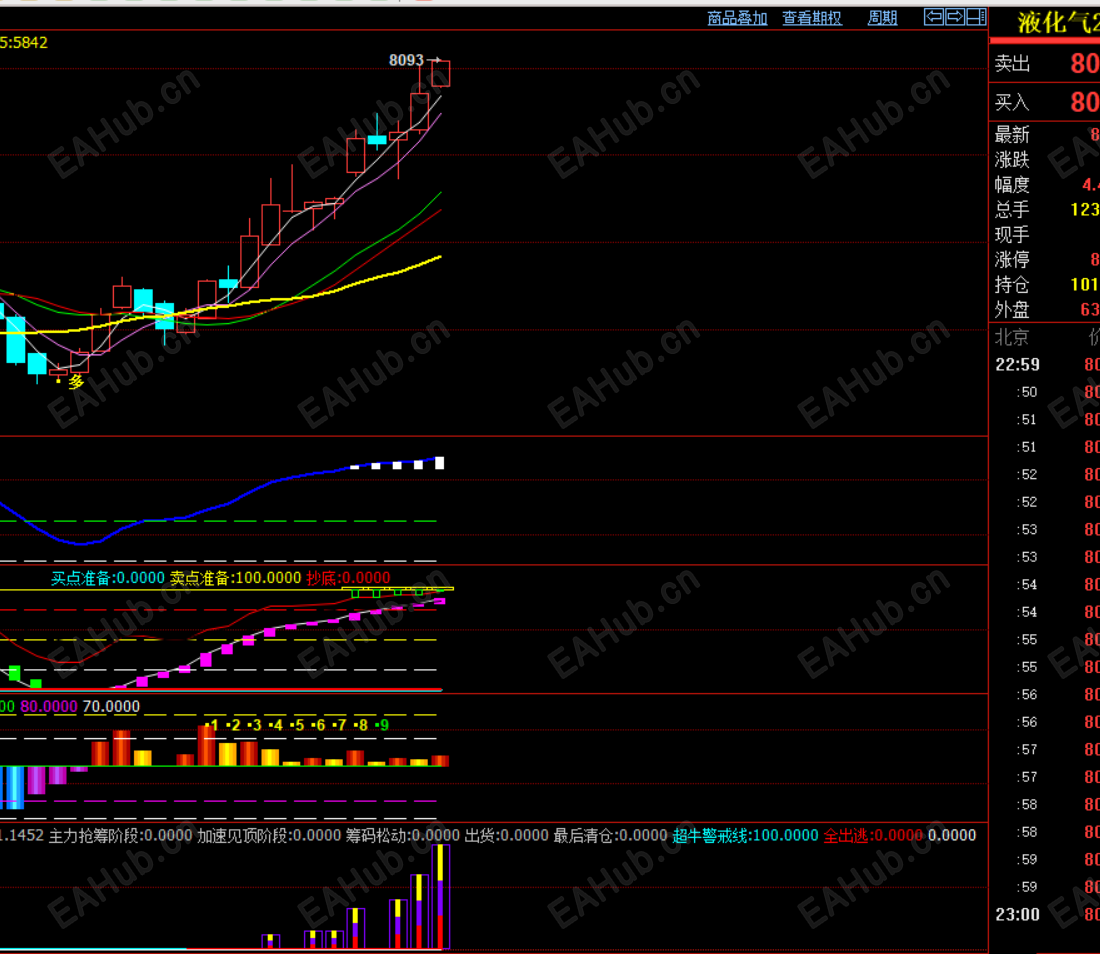Select the 卖点准备:100.0000 indicator label
The image size is (1100, 954).
[235, 578]
